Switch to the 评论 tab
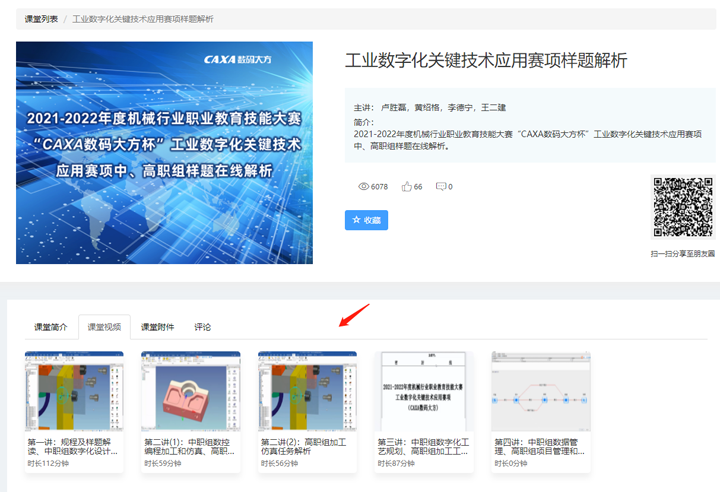The image size is (720, 492). pos(203,327)
